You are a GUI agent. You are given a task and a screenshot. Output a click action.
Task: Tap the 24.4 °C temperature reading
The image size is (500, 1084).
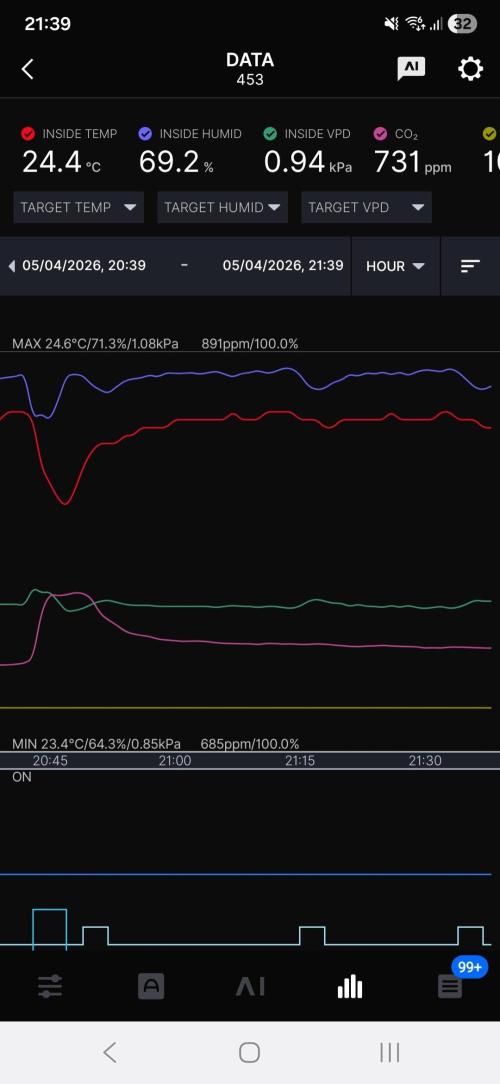(x=61, y=162)
